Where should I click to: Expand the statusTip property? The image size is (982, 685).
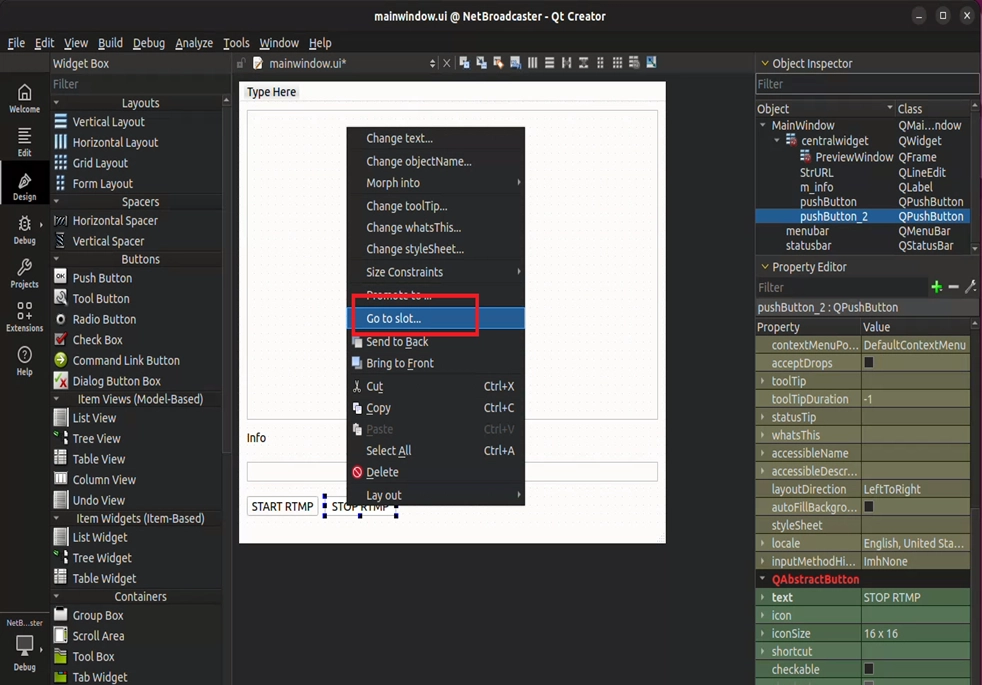click(763, 417)
